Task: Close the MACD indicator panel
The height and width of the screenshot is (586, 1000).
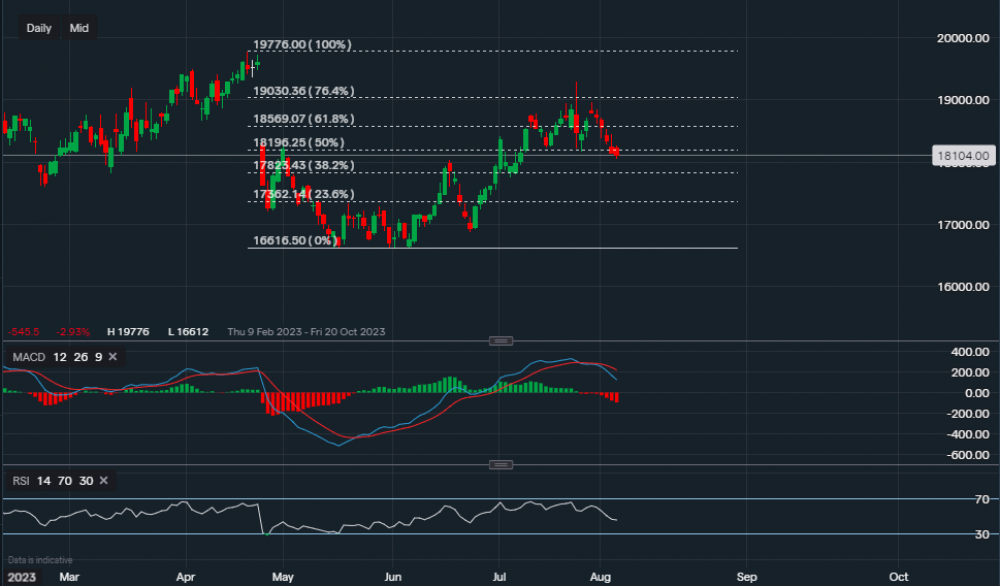Action: click(112, 357)
